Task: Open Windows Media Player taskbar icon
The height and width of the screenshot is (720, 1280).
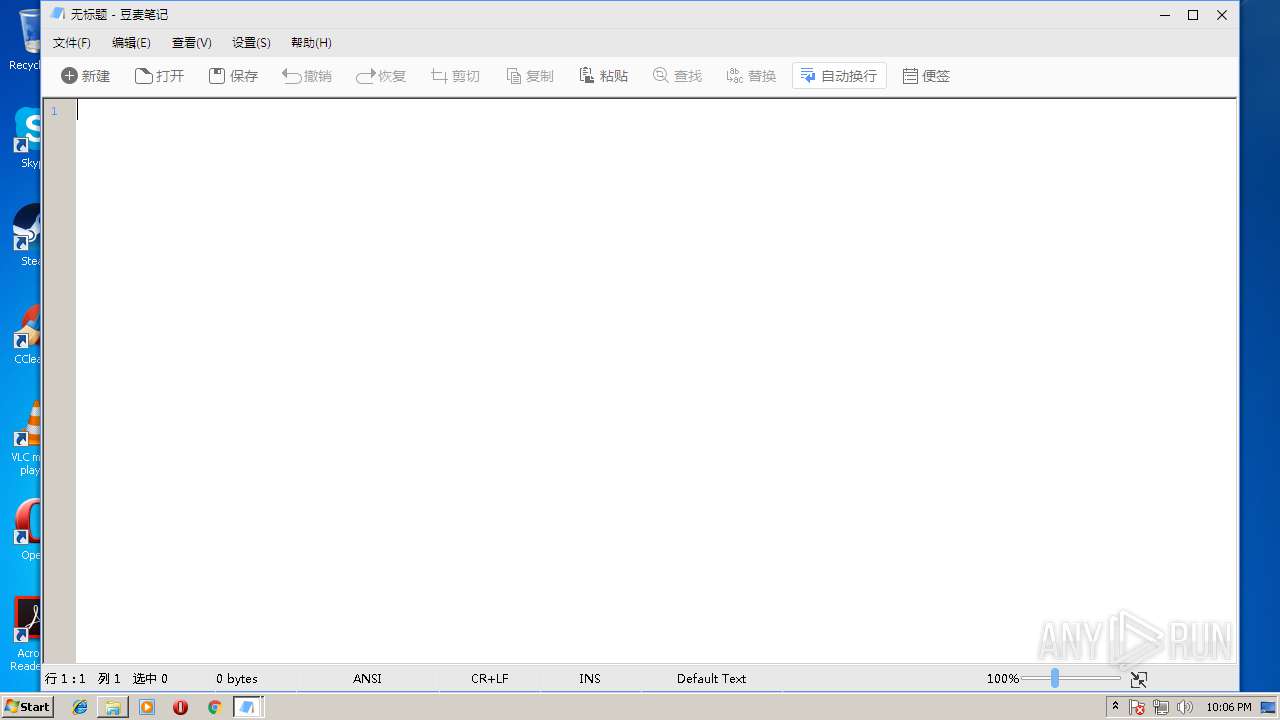Action: click(x=147, y=707)
